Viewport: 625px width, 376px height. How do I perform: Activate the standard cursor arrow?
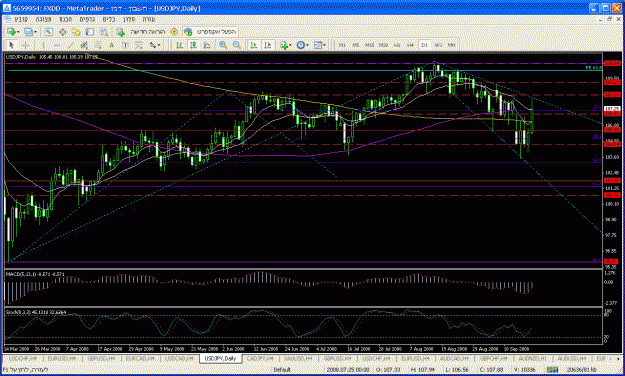click(11, 45)
